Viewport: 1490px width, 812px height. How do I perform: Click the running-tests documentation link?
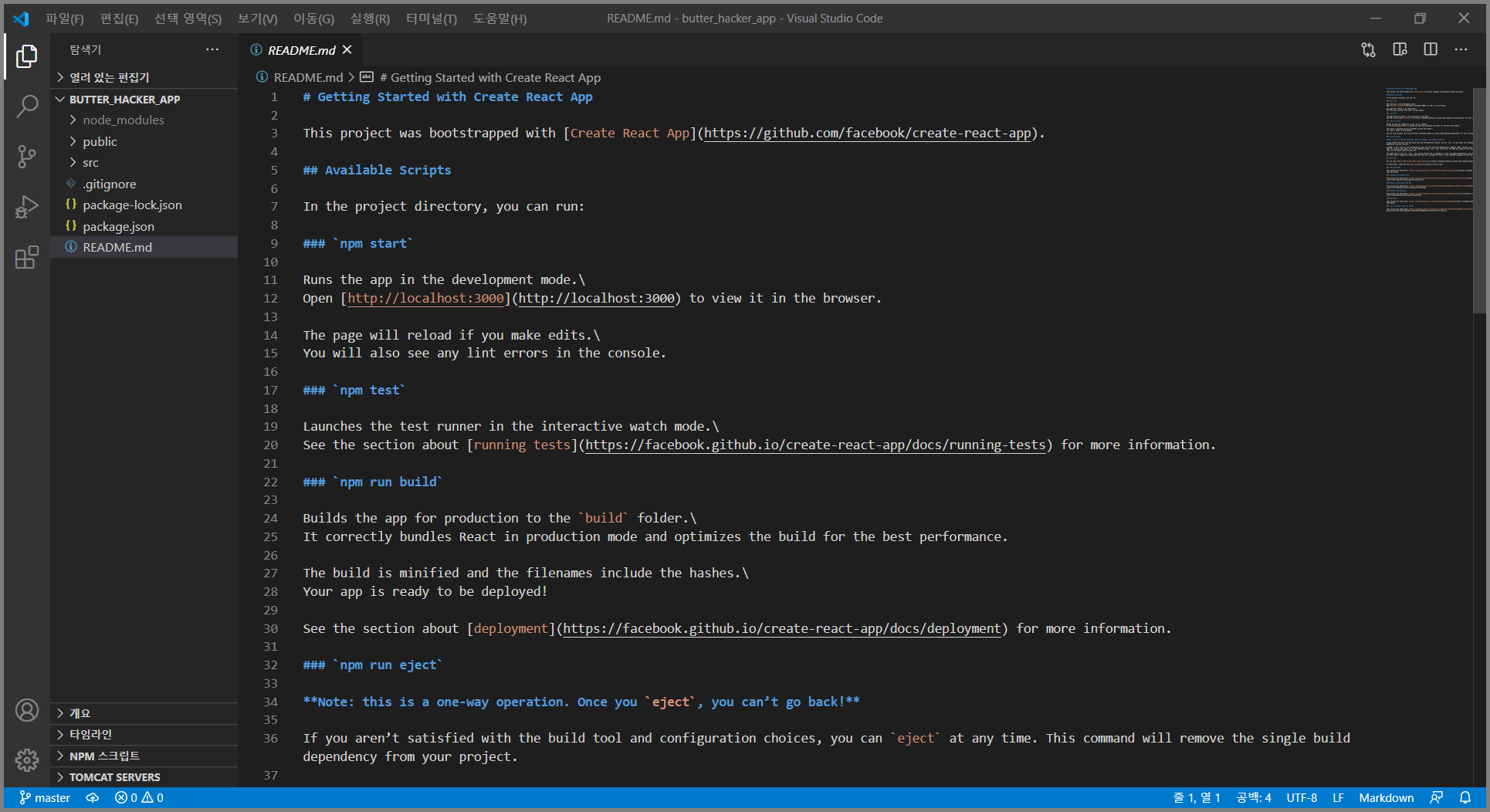(815, 445)
